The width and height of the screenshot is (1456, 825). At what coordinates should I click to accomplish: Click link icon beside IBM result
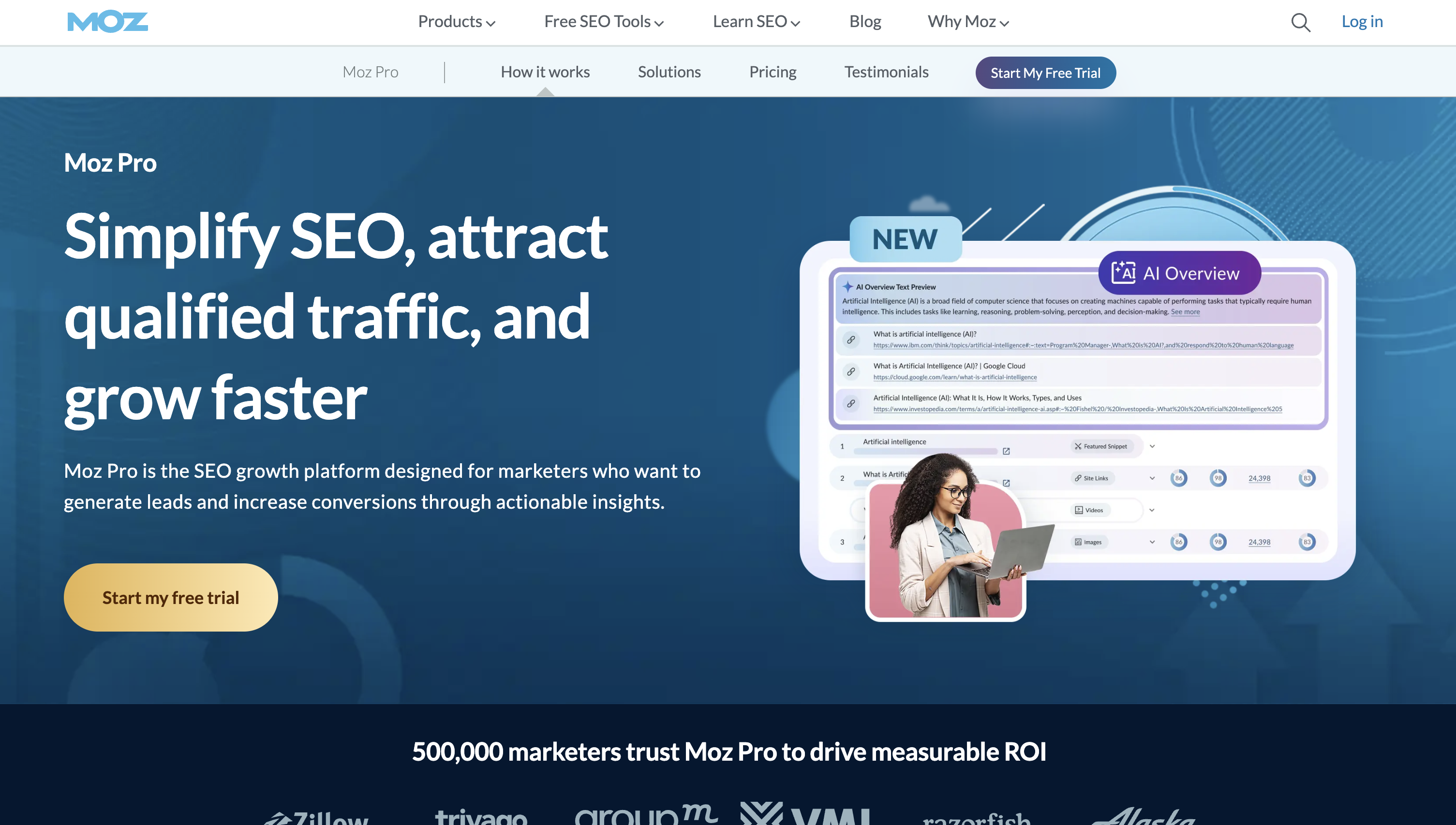point(851,339)
